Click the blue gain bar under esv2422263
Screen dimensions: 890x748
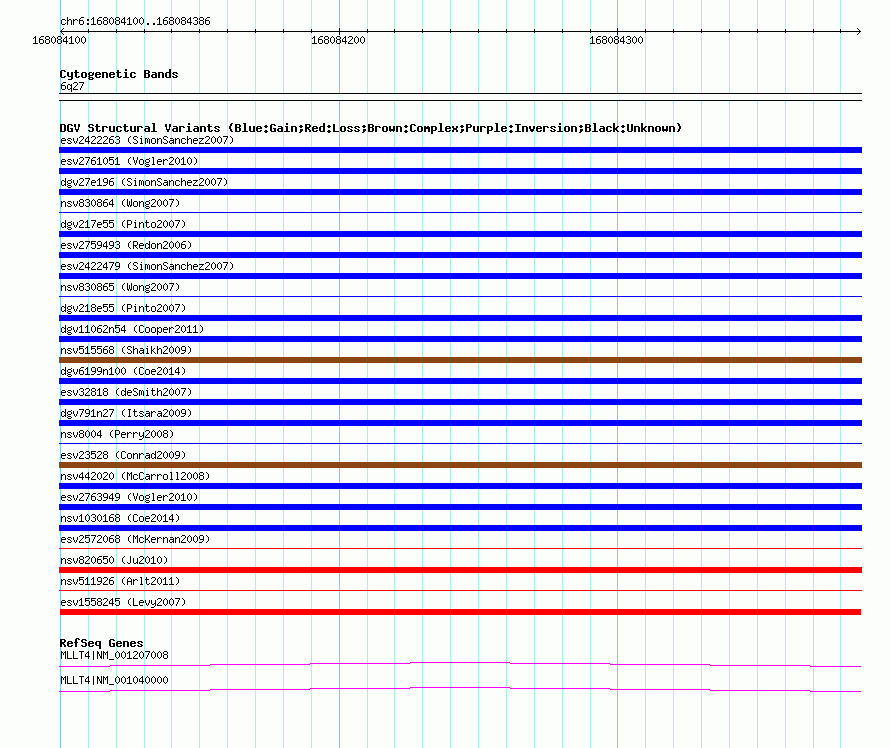tap(460, 150)
